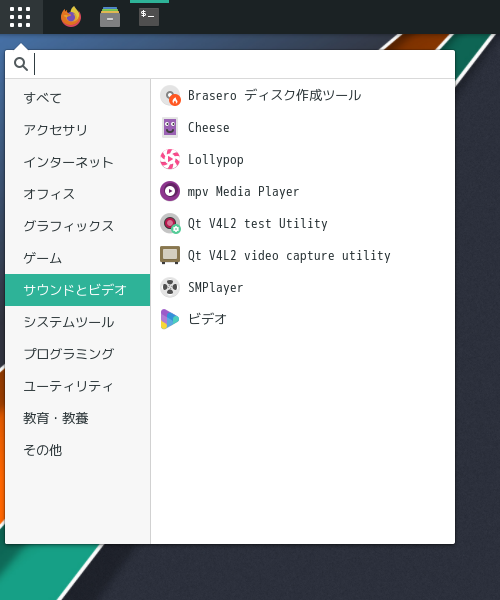Click the SMPlayer icon
Screen dimensions: 500x600
(170, 287)
